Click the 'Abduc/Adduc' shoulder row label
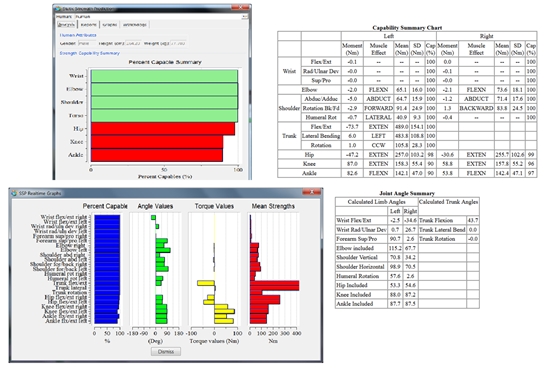The image size is (545, 372). 321,99
